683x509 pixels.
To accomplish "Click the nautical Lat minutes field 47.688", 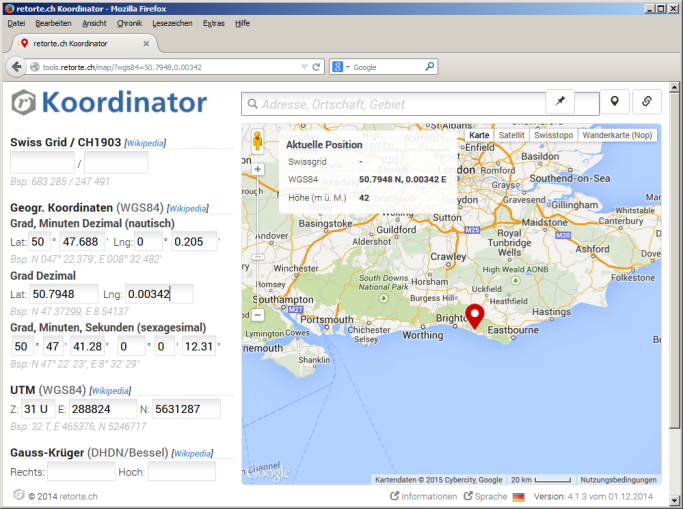I will point(82,241).
